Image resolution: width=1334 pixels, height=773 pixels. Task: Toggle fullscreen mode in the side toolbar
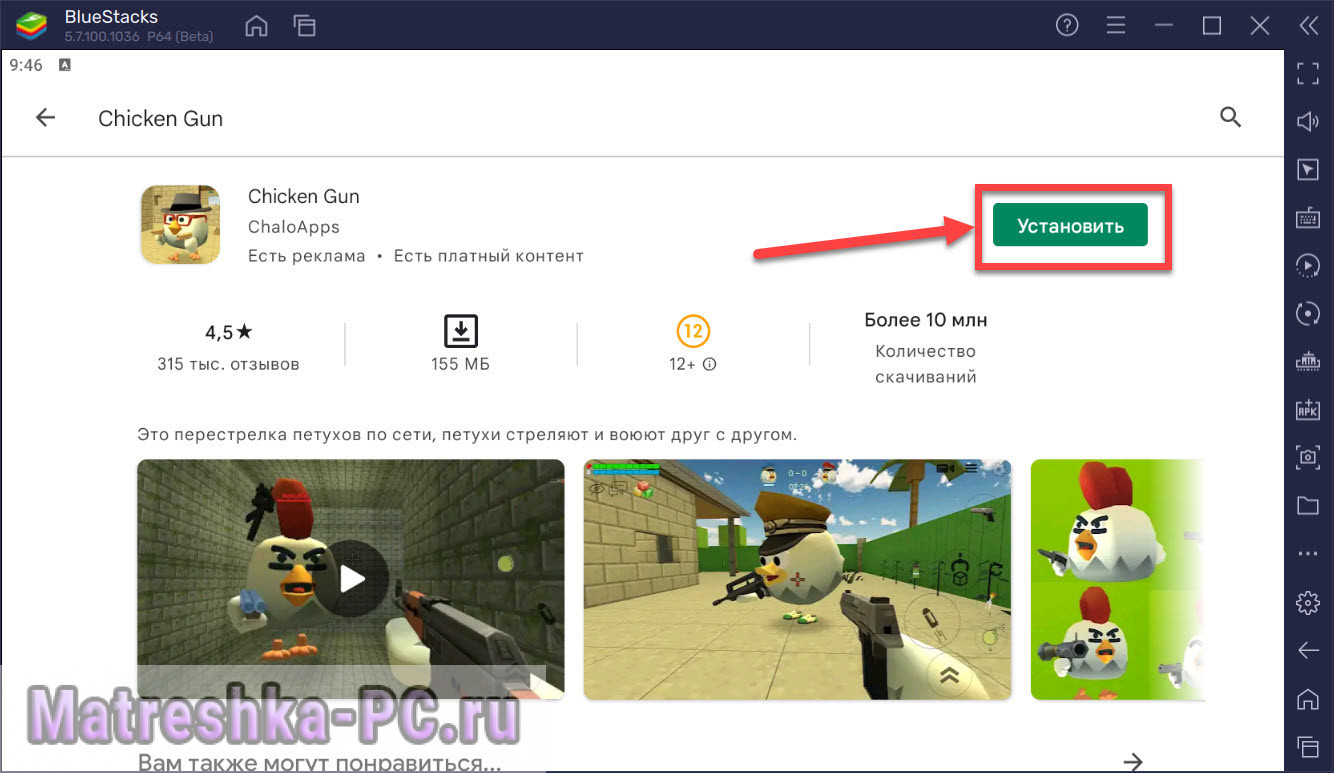click(x=1308, y=73)
